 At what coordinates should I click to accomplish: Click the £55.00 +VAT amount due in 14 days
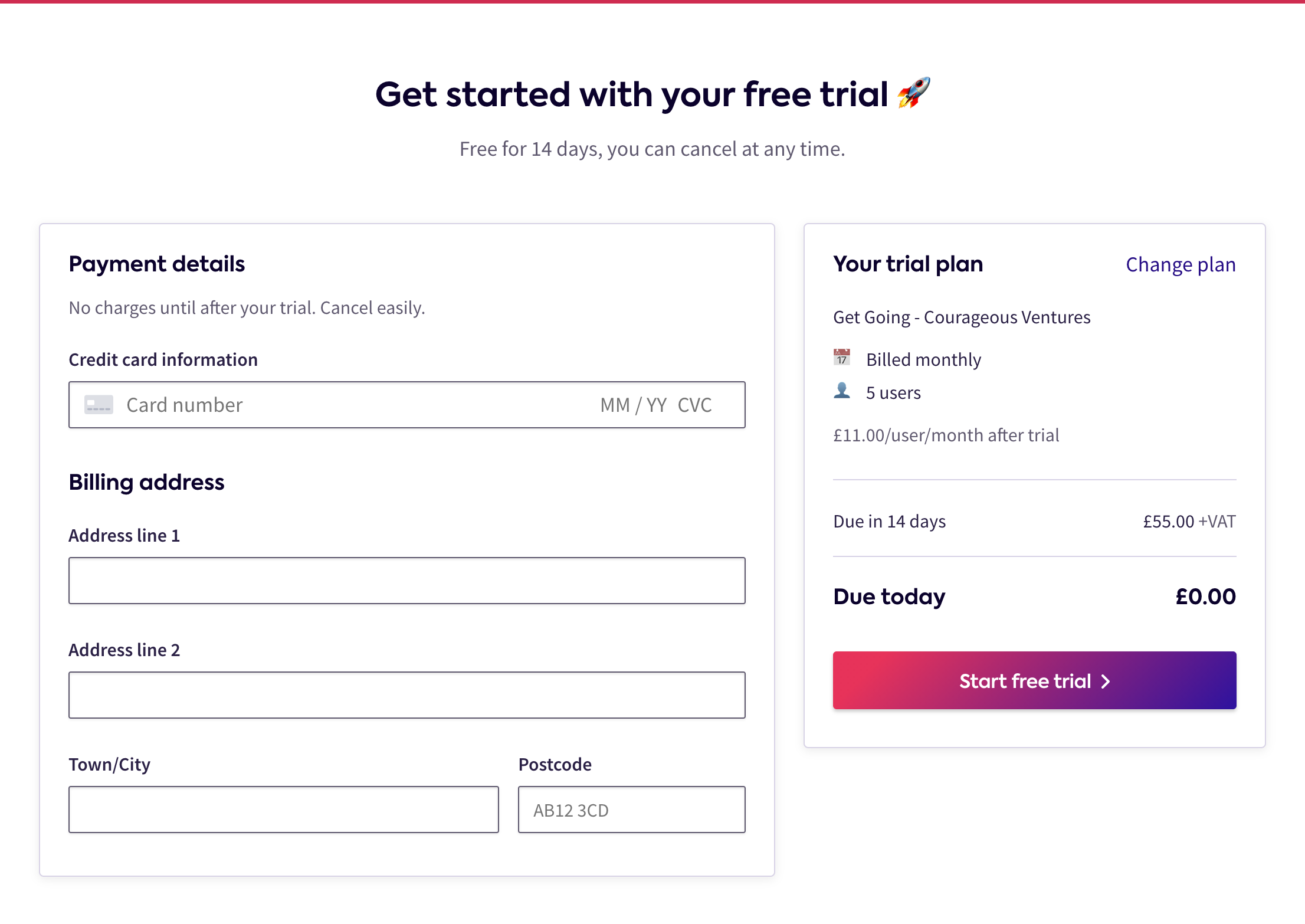pyautogui.click(x=1188, y=521)
